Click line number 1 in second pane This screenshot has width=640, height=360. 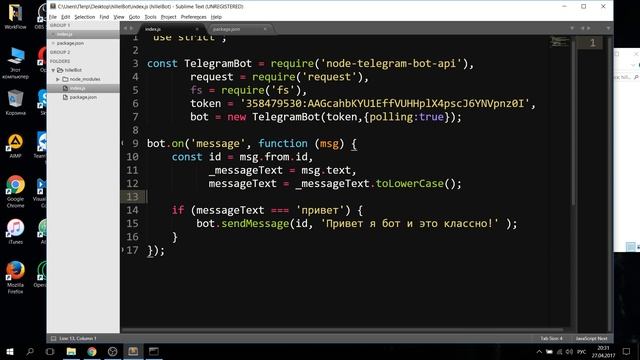point(593,43)
